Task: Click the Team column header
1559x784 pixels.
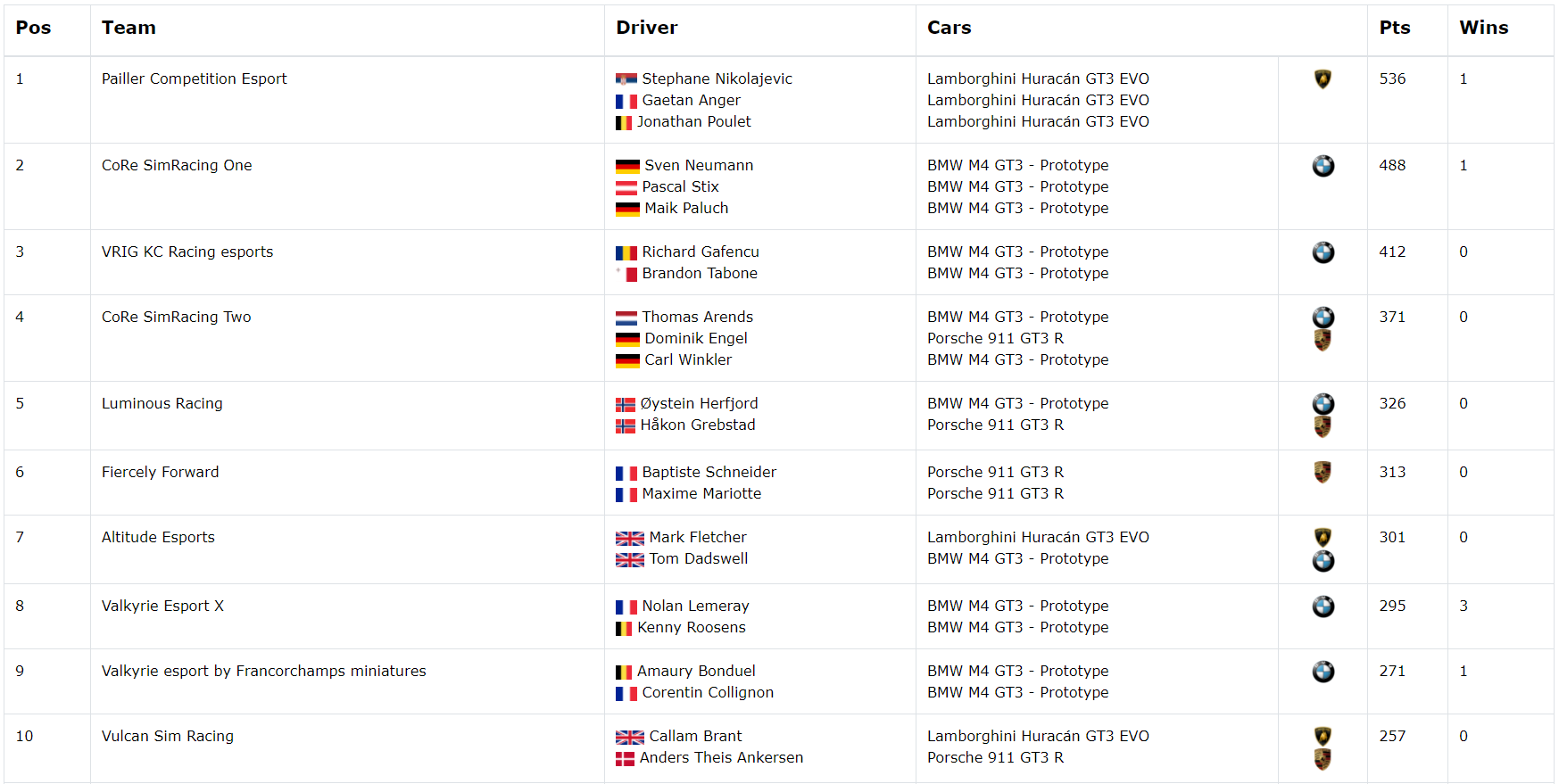Action: (x=129, y=28)
